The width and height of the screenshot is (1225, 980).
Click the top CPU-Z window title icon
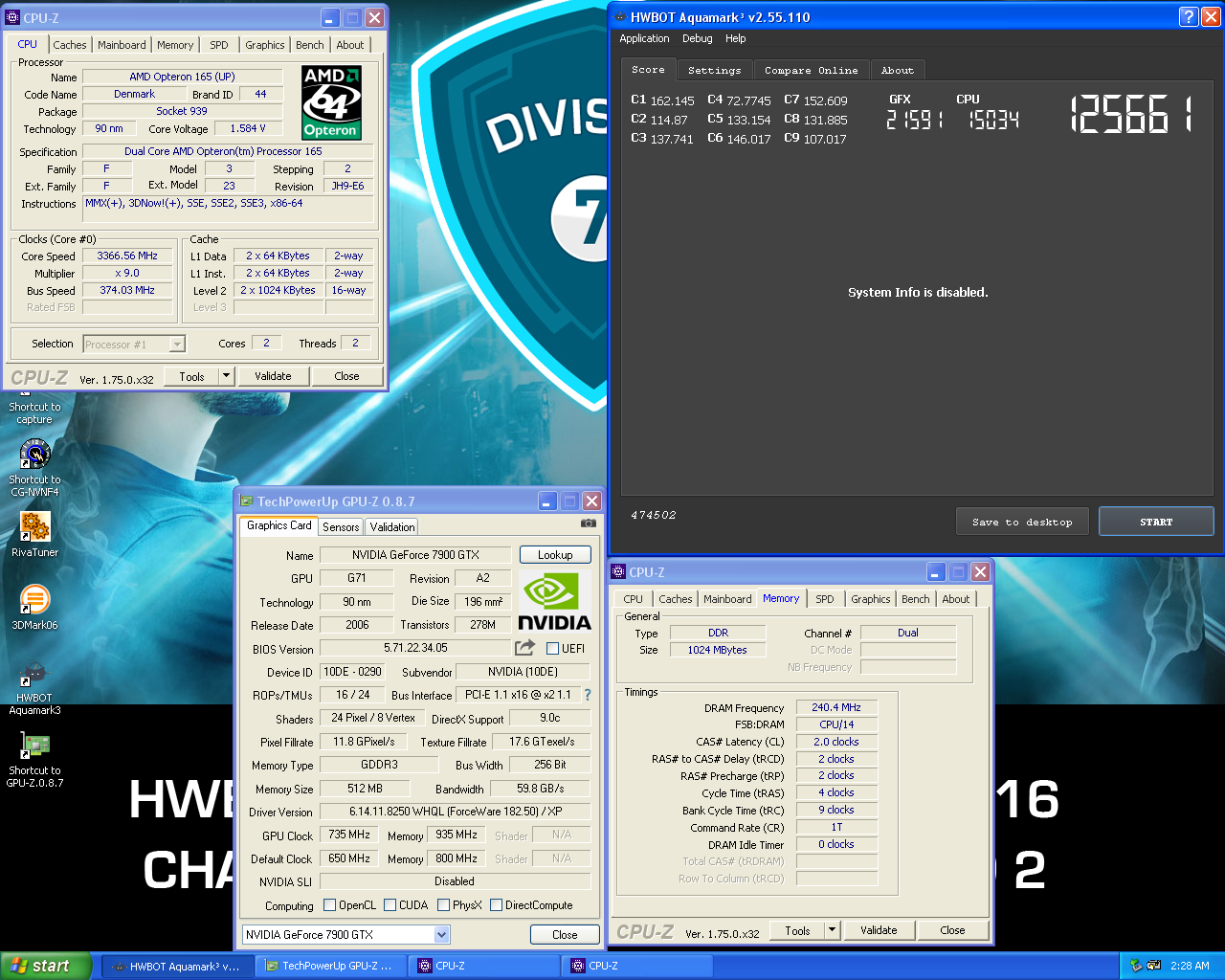12,17
